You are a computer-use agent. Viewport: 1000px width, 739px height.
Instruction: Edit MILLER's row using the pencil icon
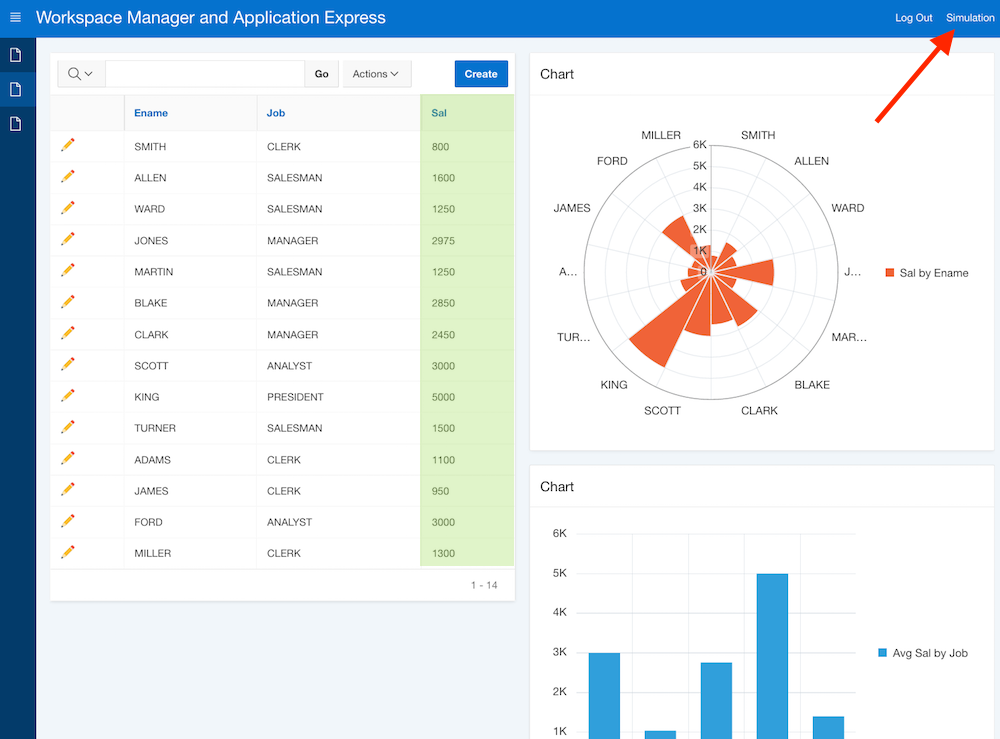coord(67,553)
